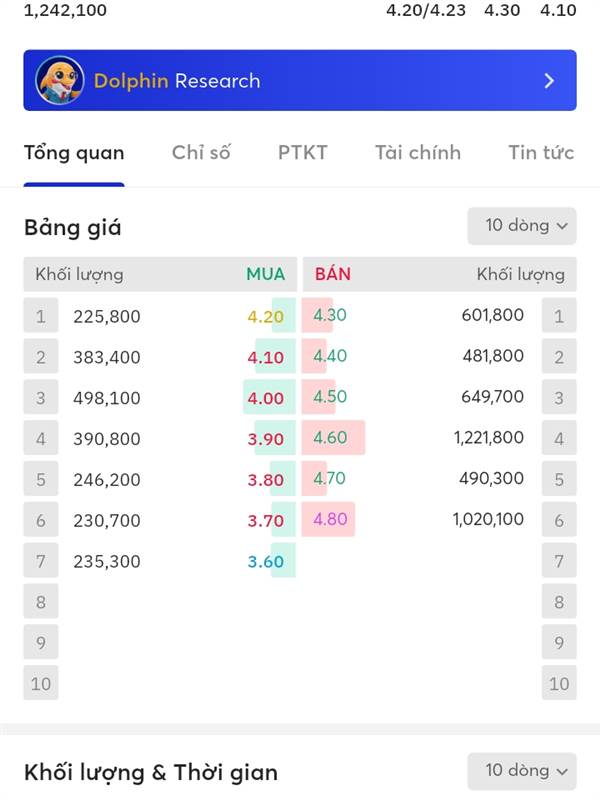
Task: Click the right chevron on Dolphin Research banner
Action: pos(549,81)
